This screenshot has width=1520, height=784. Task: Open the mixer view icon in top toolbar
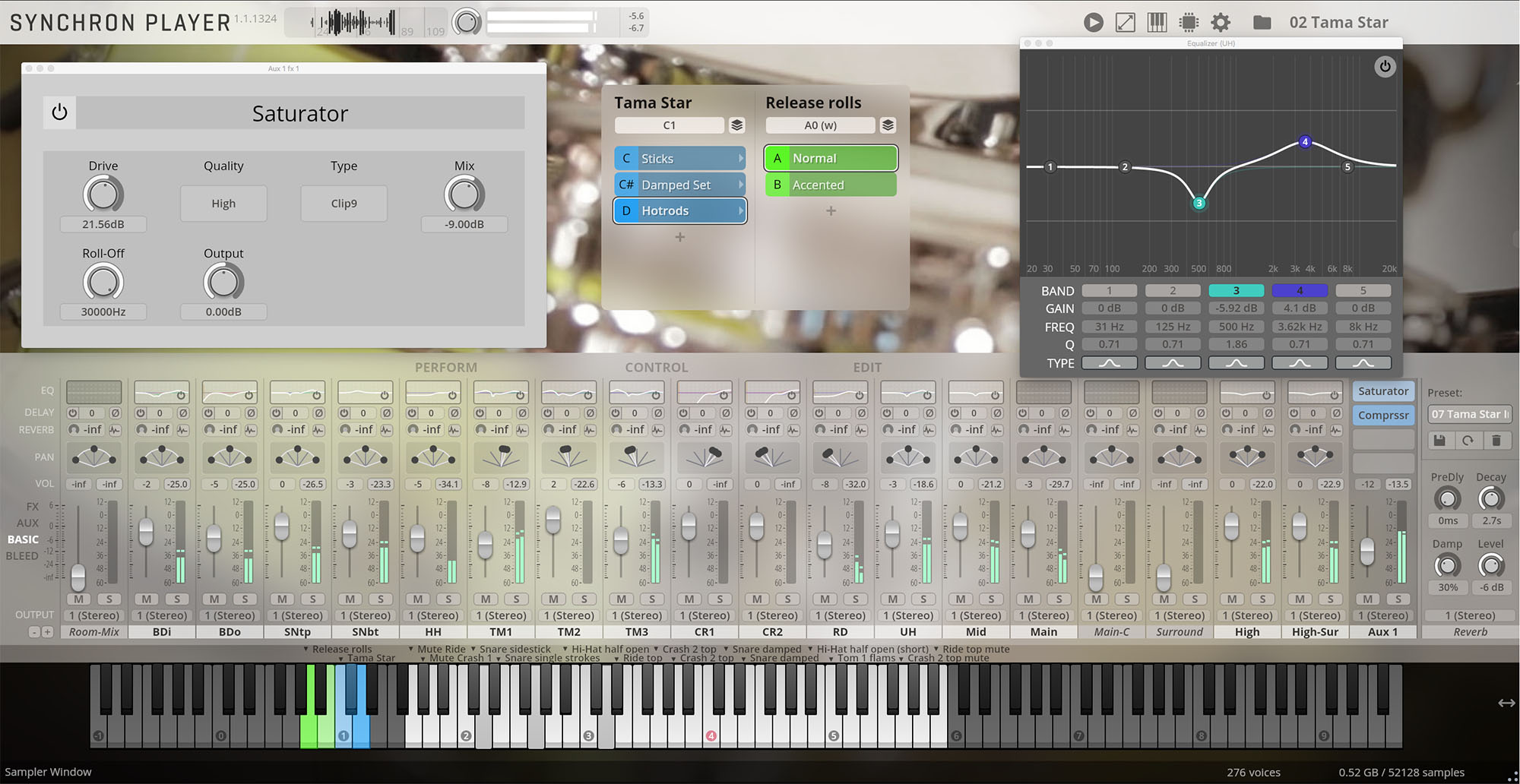[x=1157, y=23]
